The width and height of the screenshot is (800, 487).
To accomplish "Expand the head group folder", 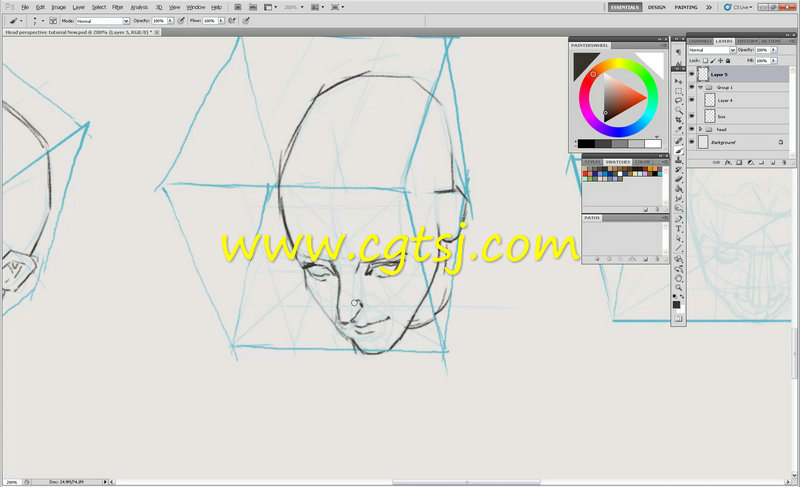I will pyautogui.click(x=701, y=130).
